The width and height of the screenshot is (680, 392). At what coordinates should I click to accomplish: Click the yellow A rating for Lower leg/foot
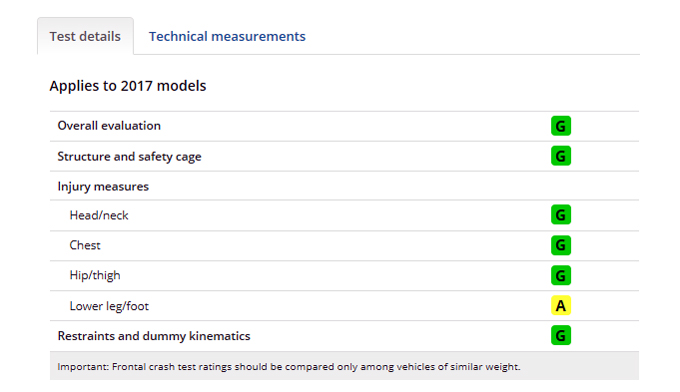pos(561,305)
